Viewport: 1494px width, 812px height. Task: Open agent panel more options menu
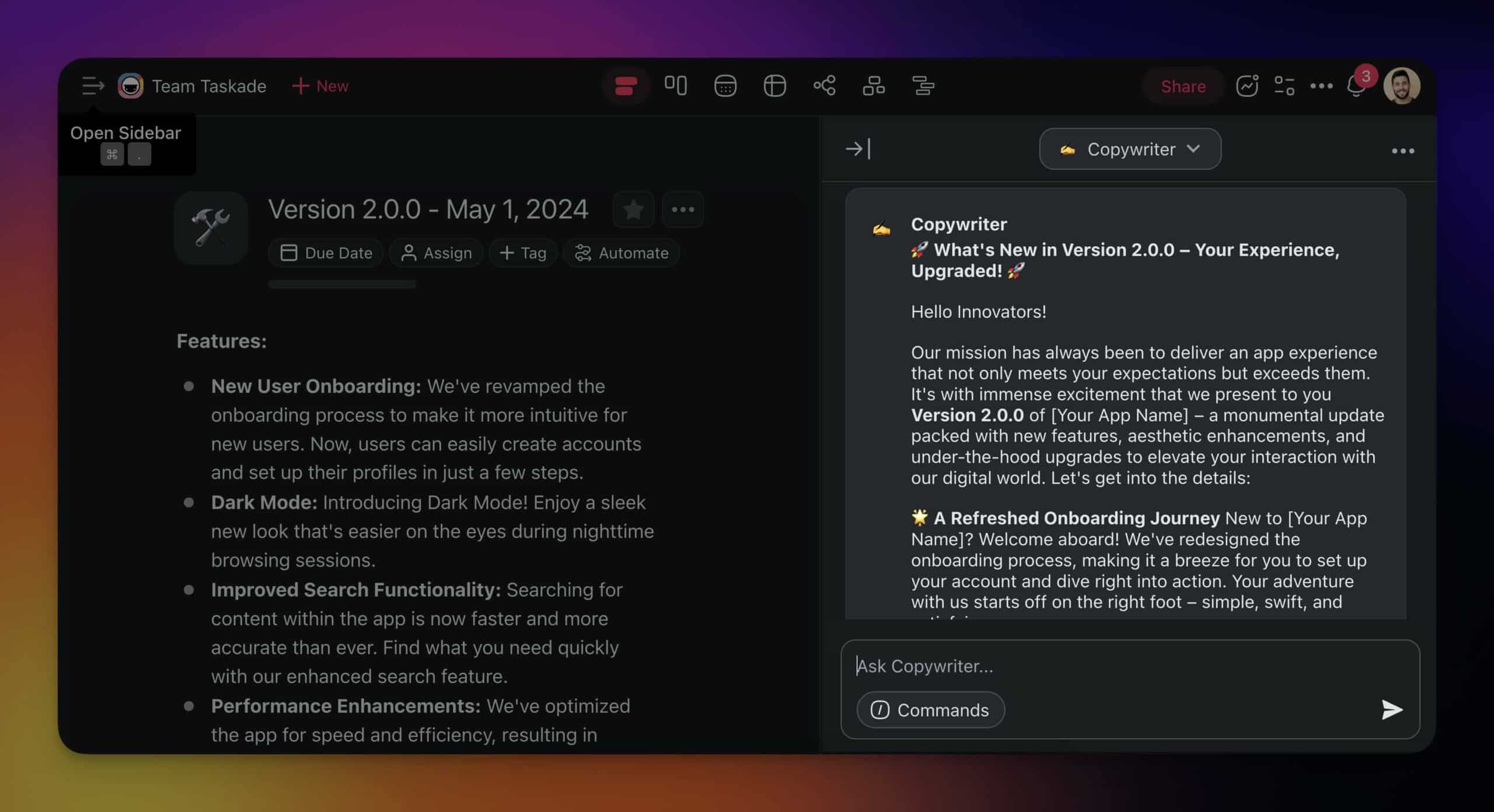[1402, 151]
